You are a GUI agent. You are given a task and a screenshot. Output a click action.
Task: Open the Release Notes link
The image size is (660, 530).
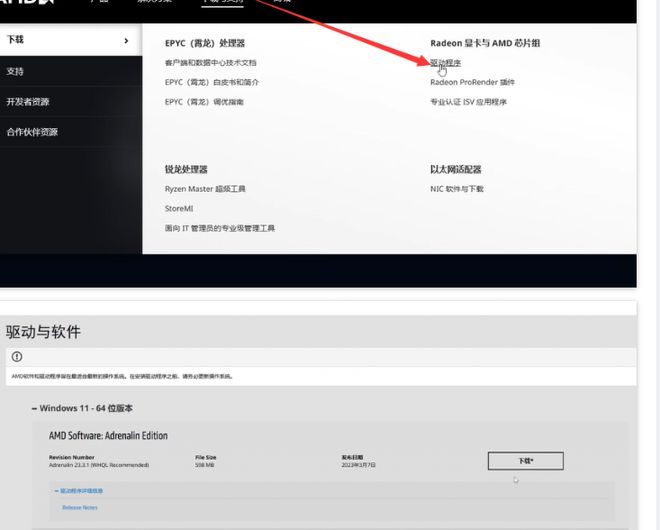tap(80, 508)
